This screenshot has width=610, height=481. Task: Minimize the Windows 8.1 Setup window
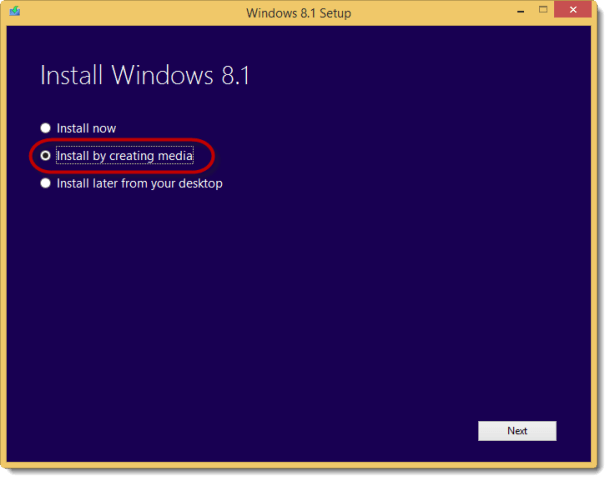tap(521, 11)
